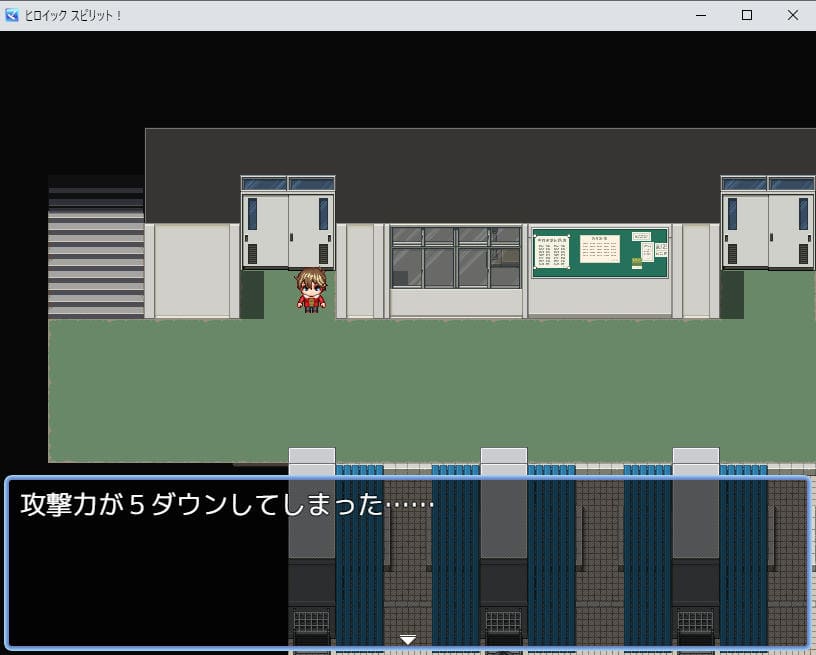Click the green bulletin board

[x=600, y=252]
